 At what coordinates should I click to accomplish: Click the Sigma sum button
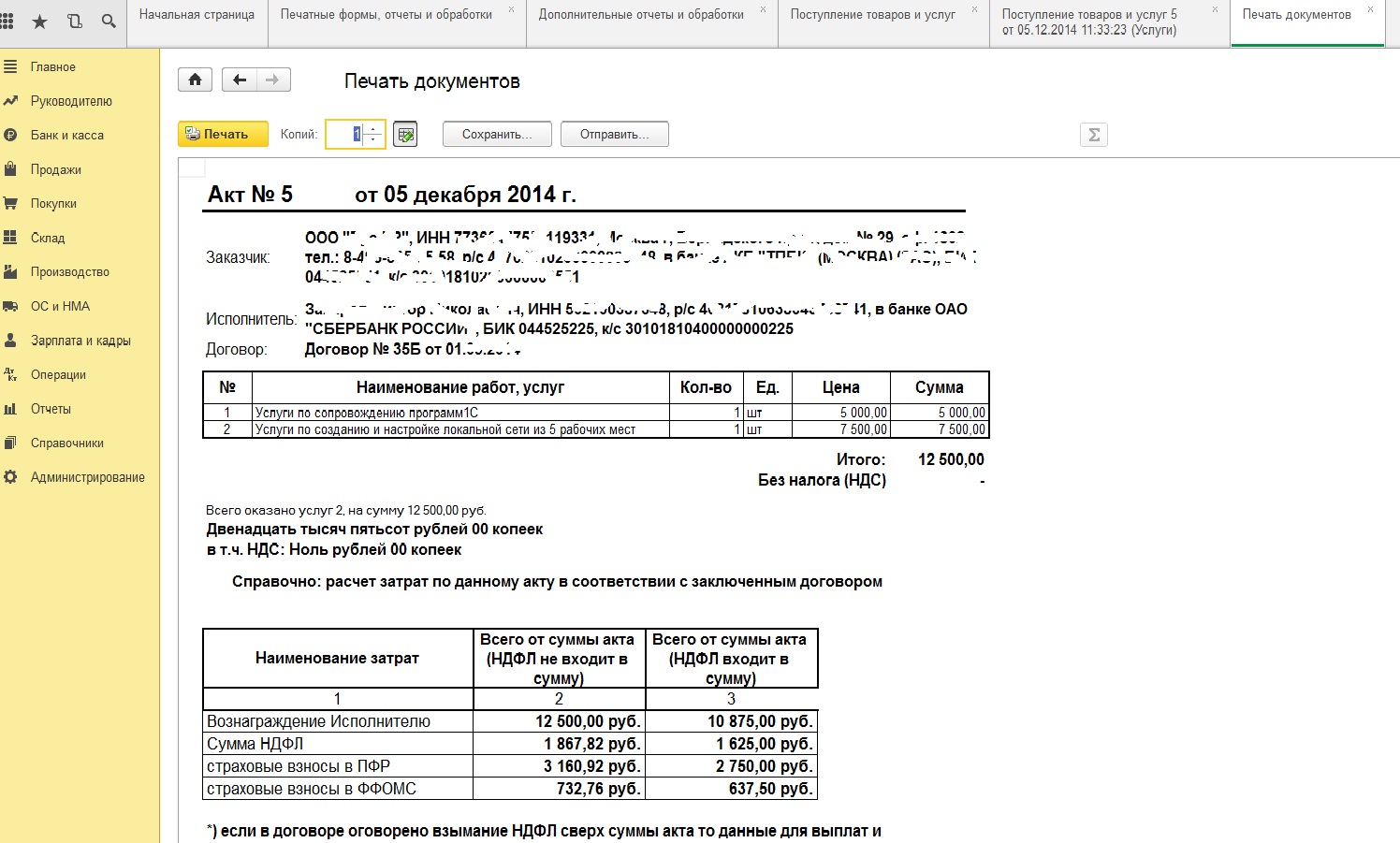[1093, 135]
